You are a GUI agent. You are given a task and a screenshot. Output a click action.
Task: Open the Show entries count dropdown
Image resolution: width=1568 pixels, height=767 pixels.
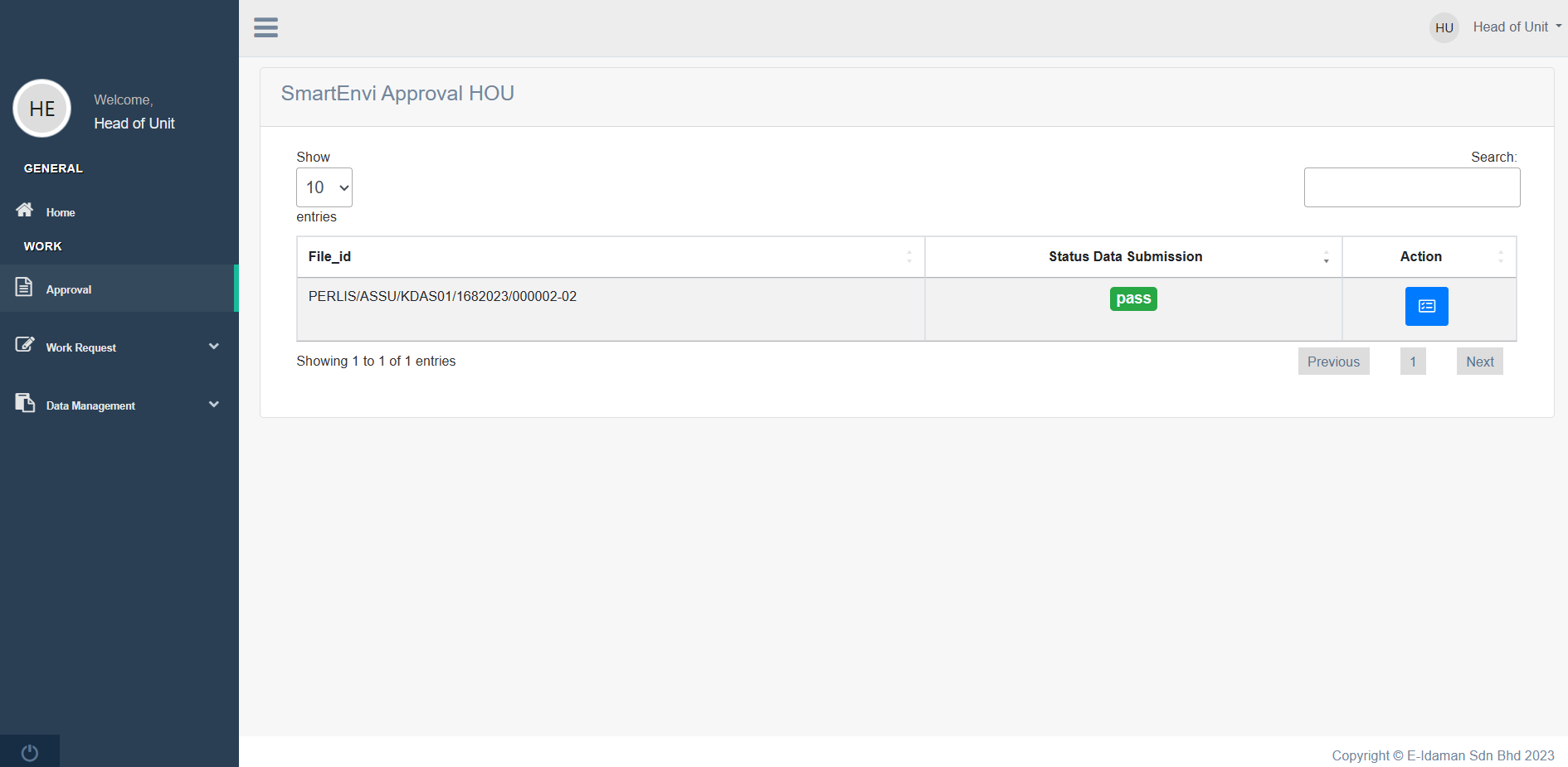[324, 187]
